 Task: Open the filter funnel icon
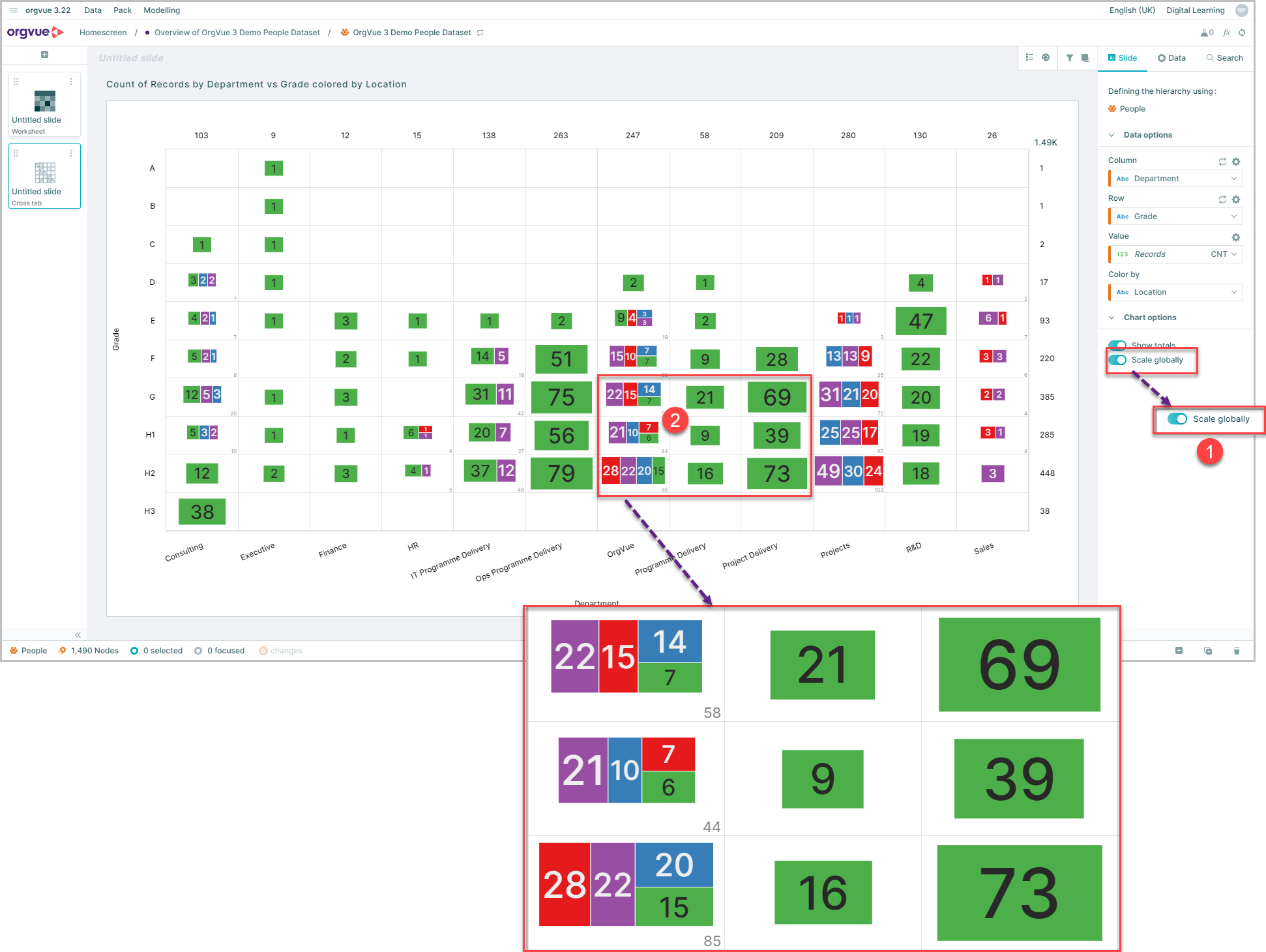click(1070, 58)
